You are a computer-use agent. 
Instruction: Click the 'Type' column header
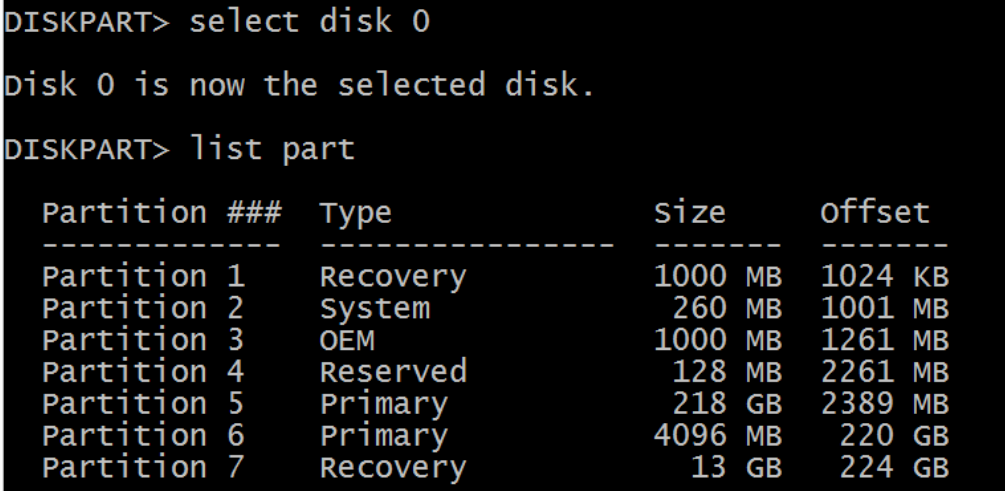pyautogui.click(x=355, y=213)
